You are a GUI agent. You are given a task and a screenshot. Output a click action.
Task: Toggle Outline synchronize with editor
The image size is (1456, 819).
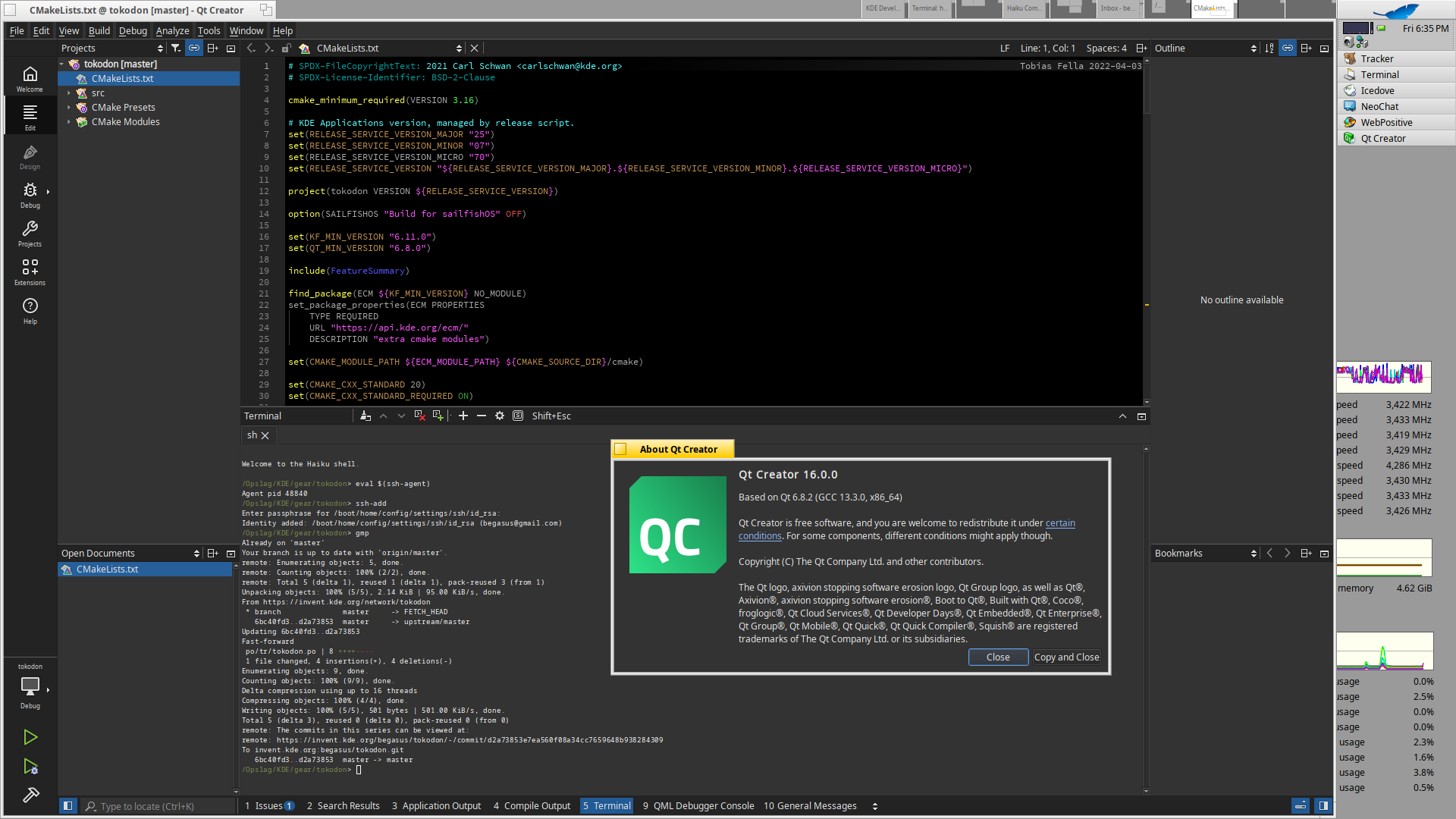pos(1288,48)
